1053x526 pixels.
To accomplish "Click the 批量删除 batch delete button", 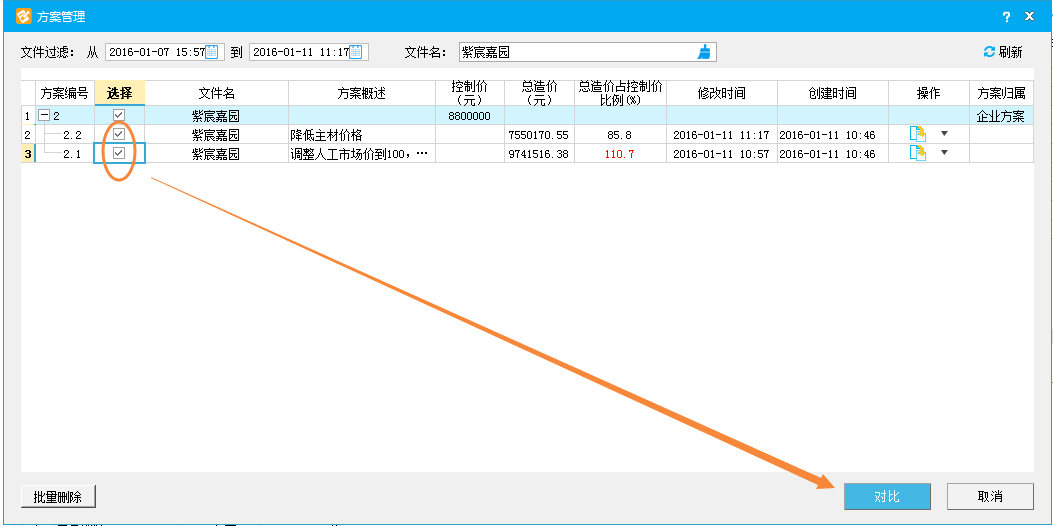I will click(x=58, y=497).
